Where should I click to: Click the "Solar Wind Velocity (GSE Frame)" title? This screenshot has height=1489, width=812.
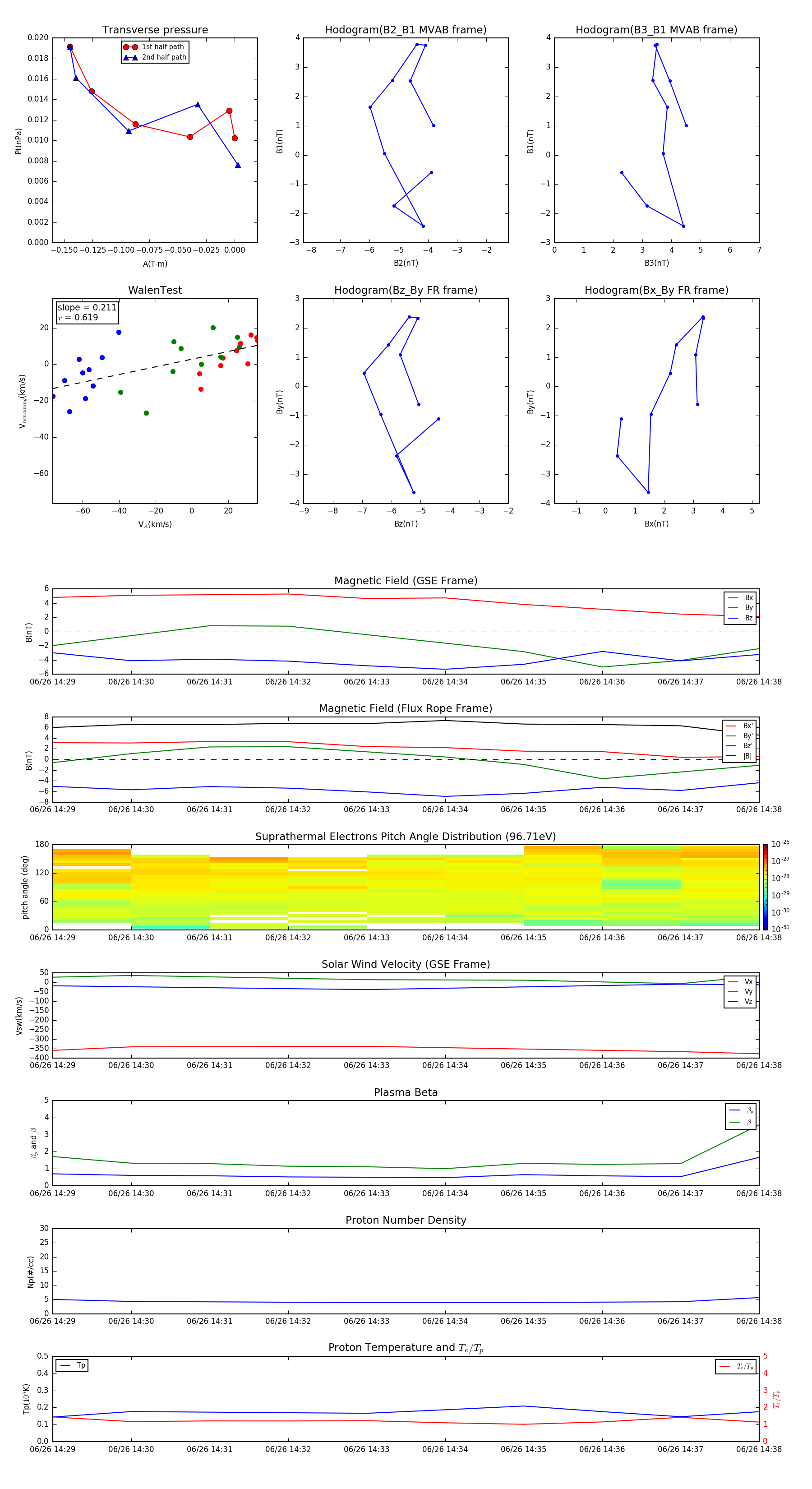point(406,965)
